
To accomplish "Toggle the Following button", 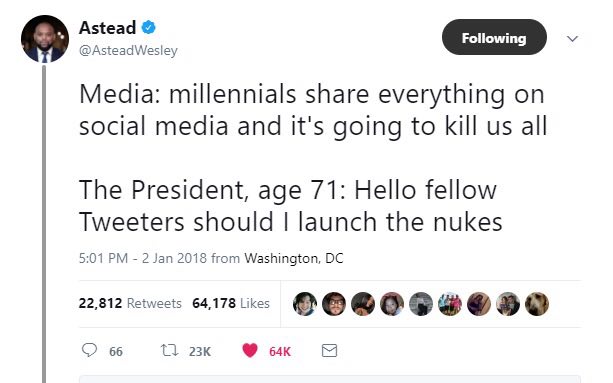I will (494, 37).
